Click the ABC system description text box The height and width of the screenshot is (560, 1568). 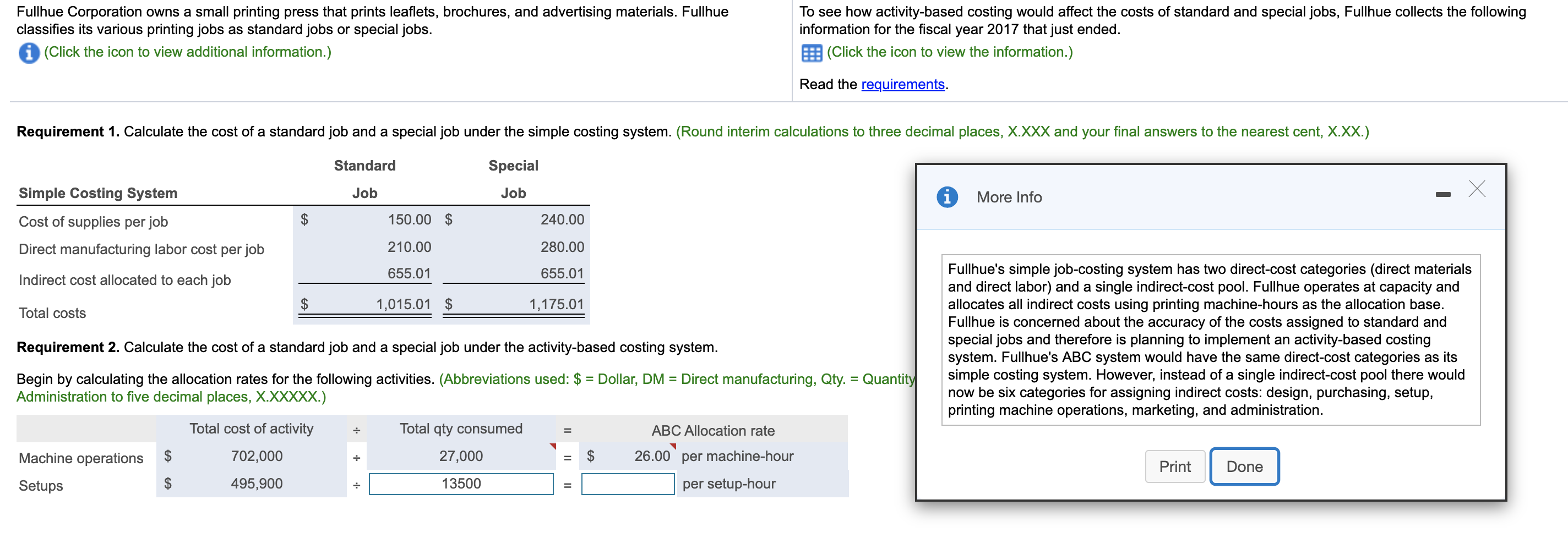coord(1211,339)
